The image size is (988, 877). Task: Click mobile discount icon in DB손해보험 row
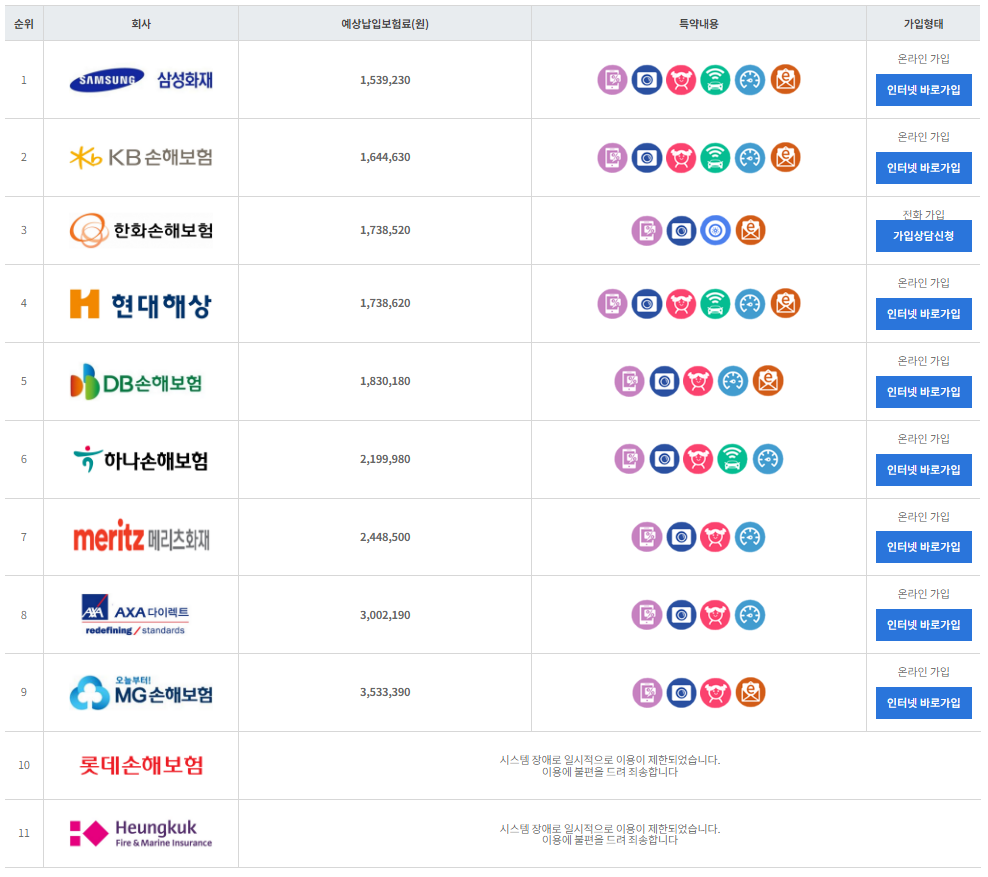[x=629, y=381]
